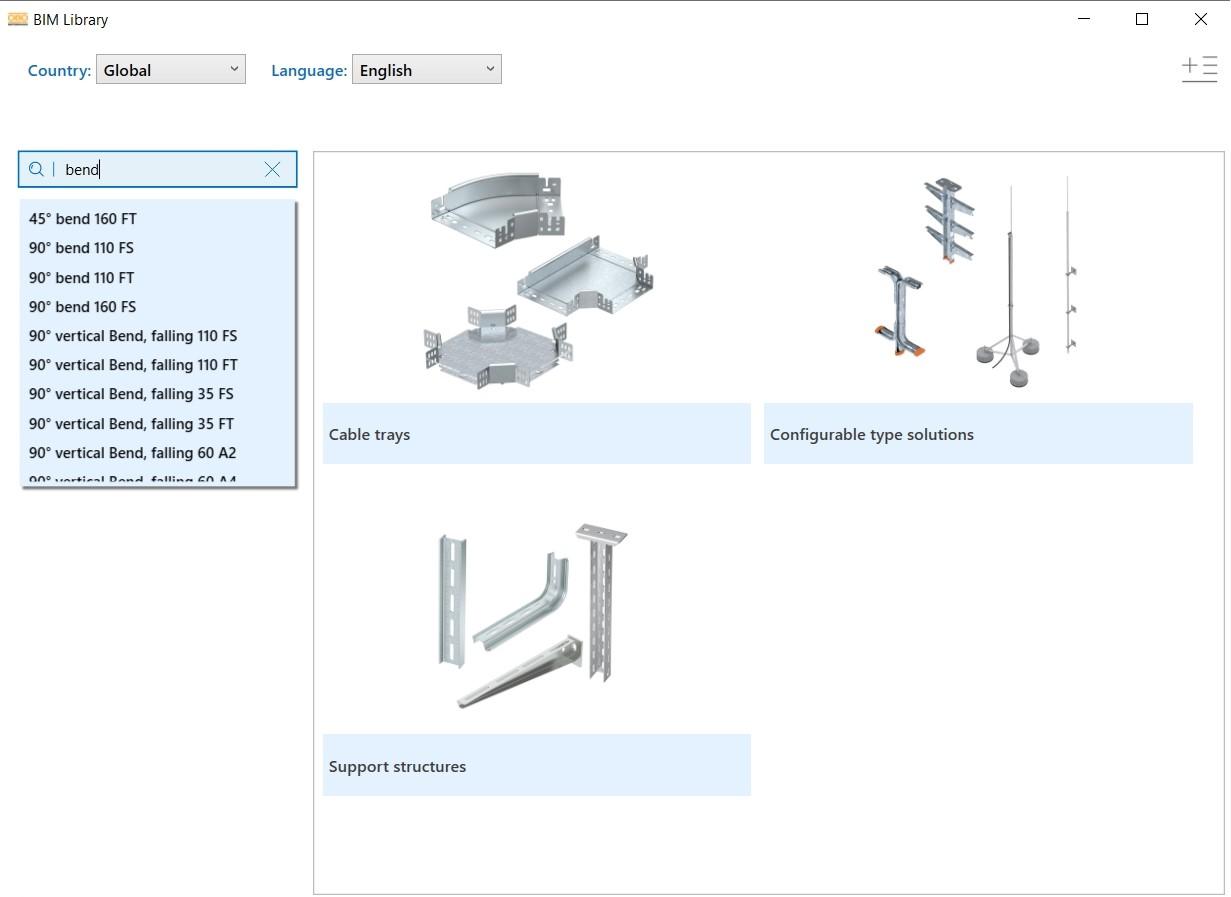Select suggestion 45° bend 160 FT
Screen dimensions: 1231x897
coord(83,219)
